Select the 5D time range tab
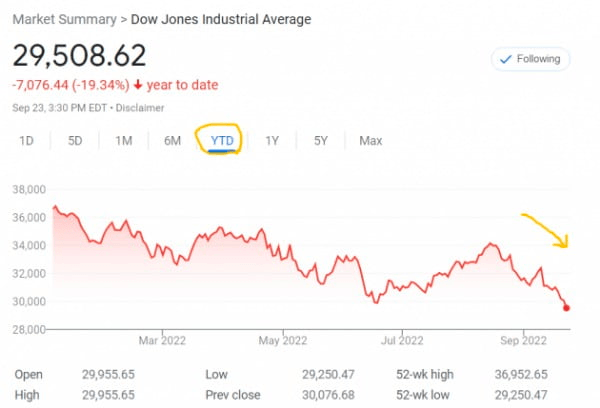Viewport: 600px width, 408px height. (x=75, y=141)
